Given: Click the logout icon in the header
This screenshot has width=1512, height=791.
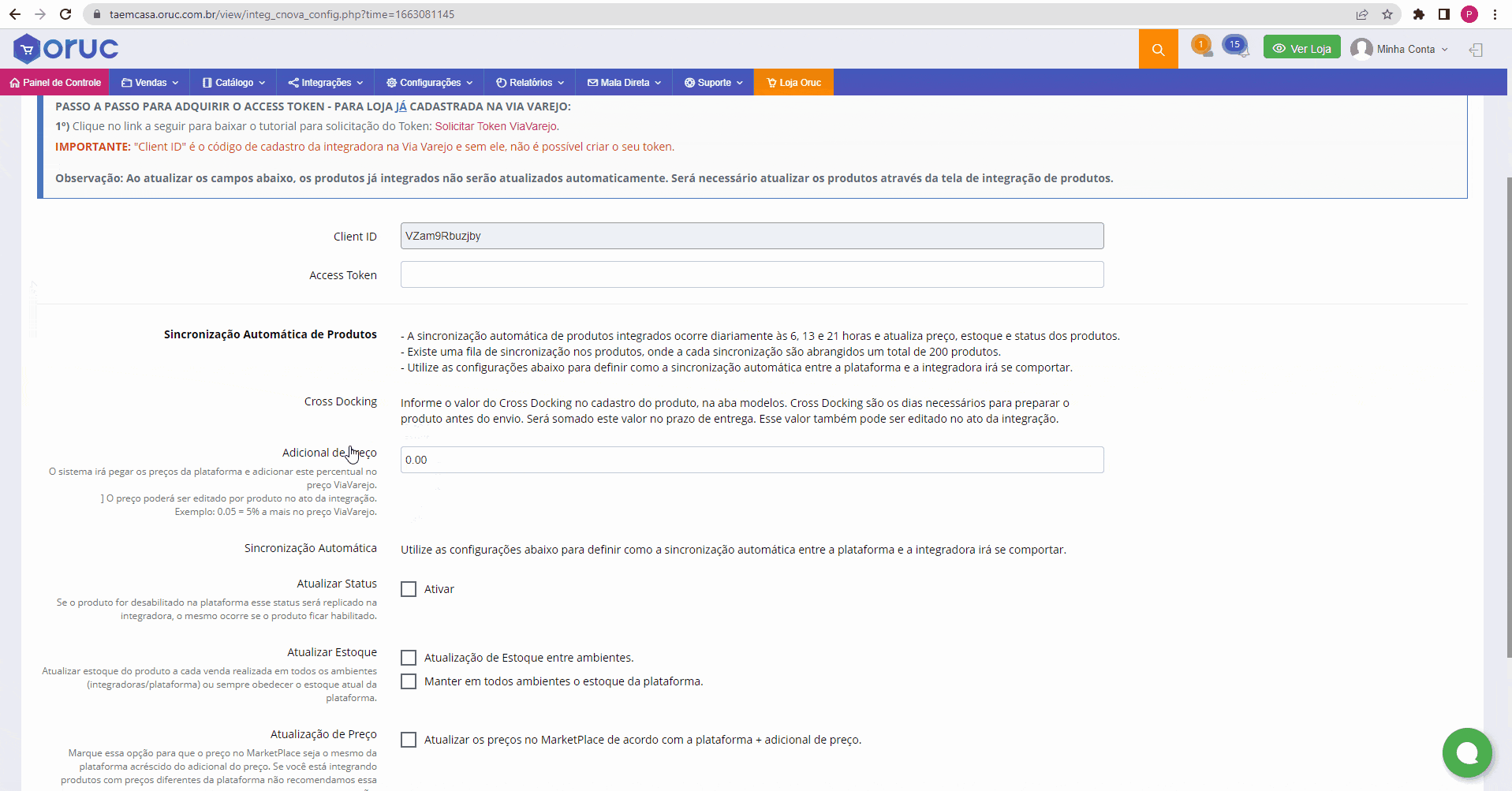Looking at the screenshot, I should click(1476, 50).
